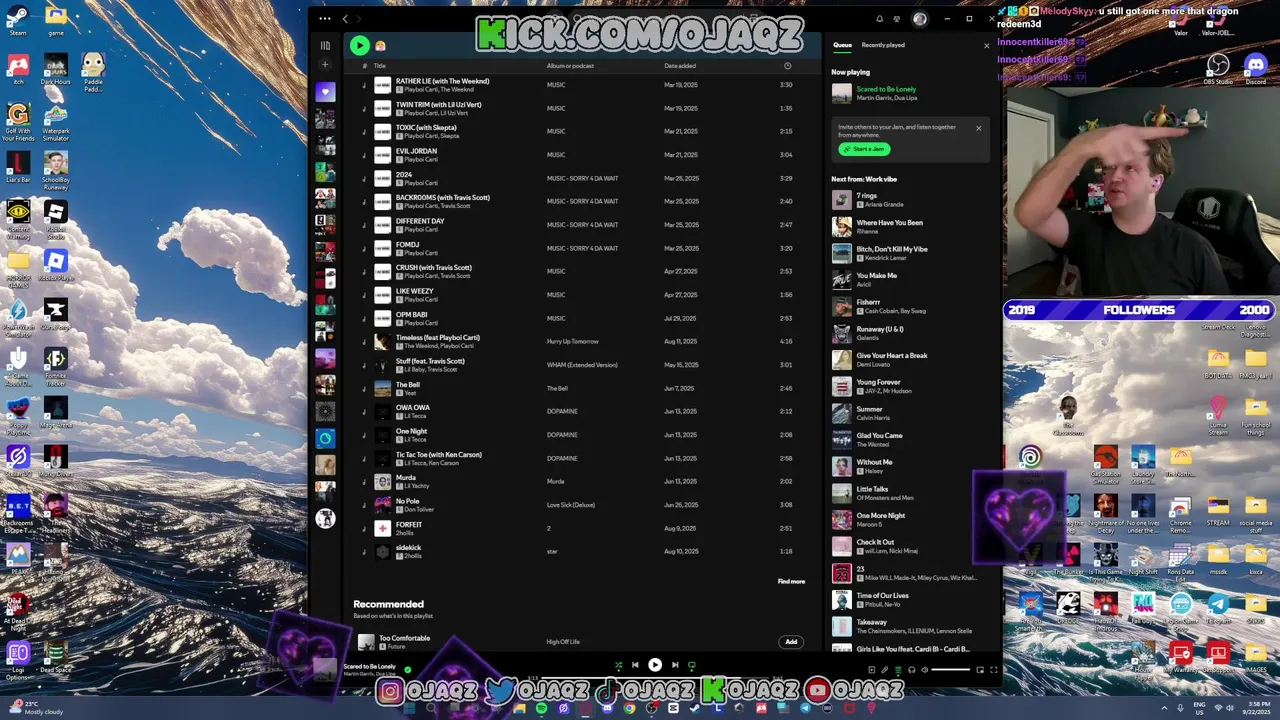Viewport: 1280px width, 720px height.
Task: Open the weather widget in the taskbar
Action: pos(35,708)
